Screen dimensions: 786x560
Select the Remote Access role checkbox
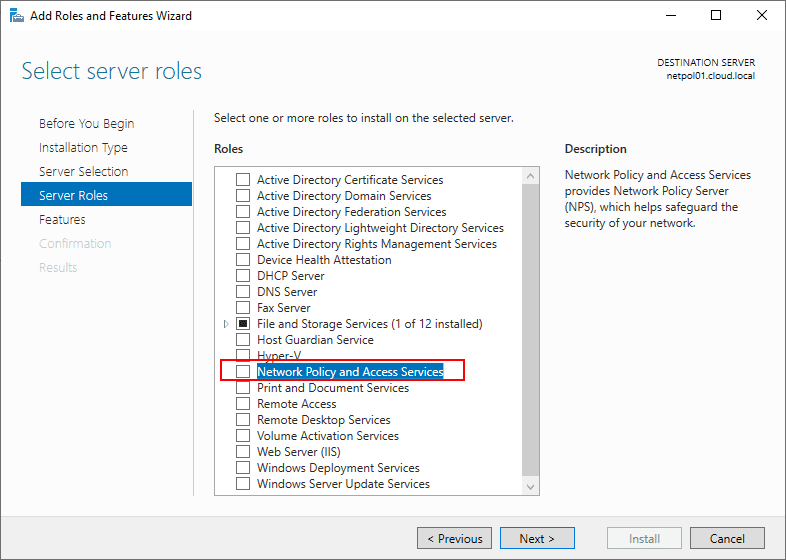coord(243,404)
